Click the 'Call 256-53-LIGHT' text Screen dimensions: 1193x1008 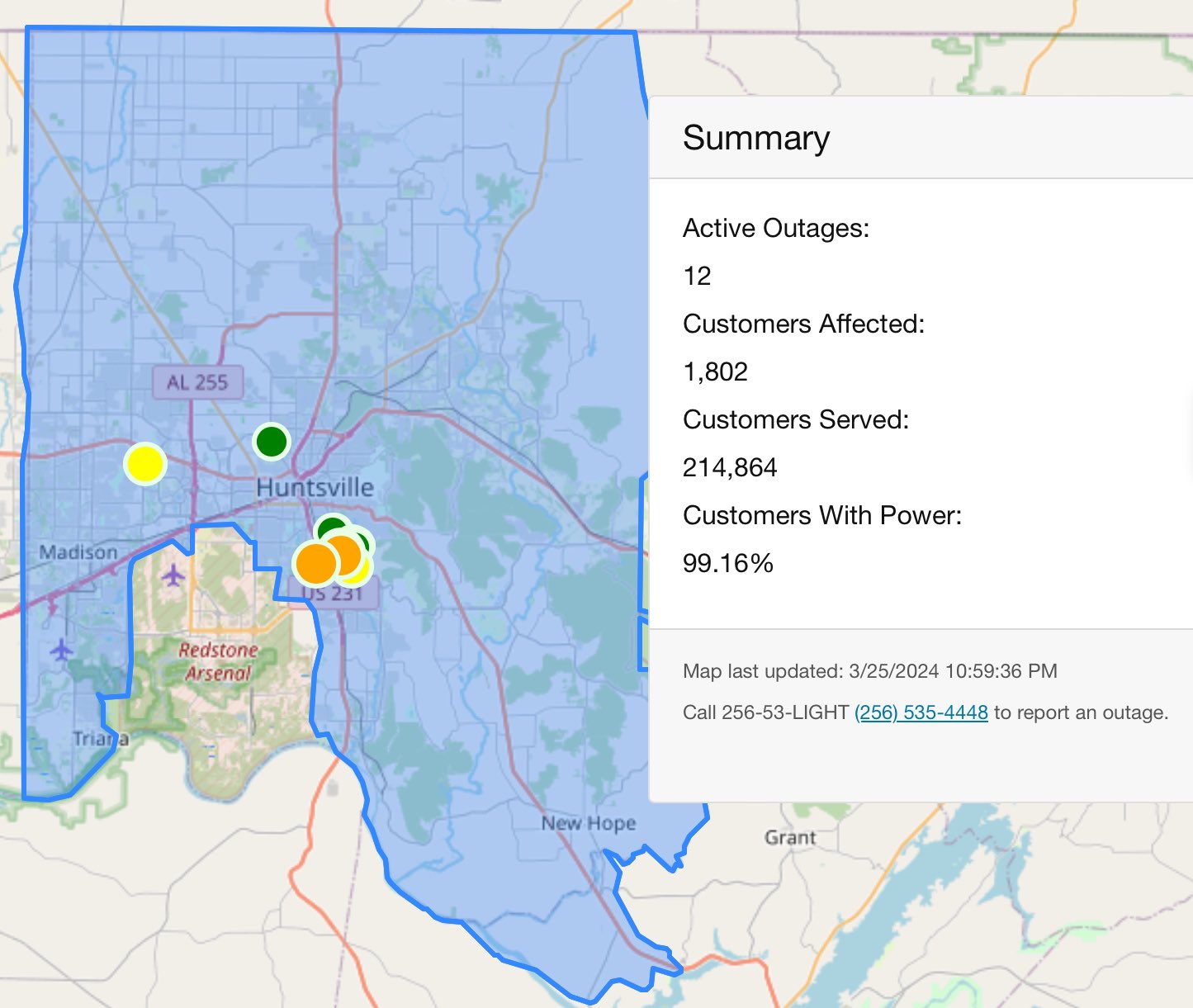pos(765,712)
